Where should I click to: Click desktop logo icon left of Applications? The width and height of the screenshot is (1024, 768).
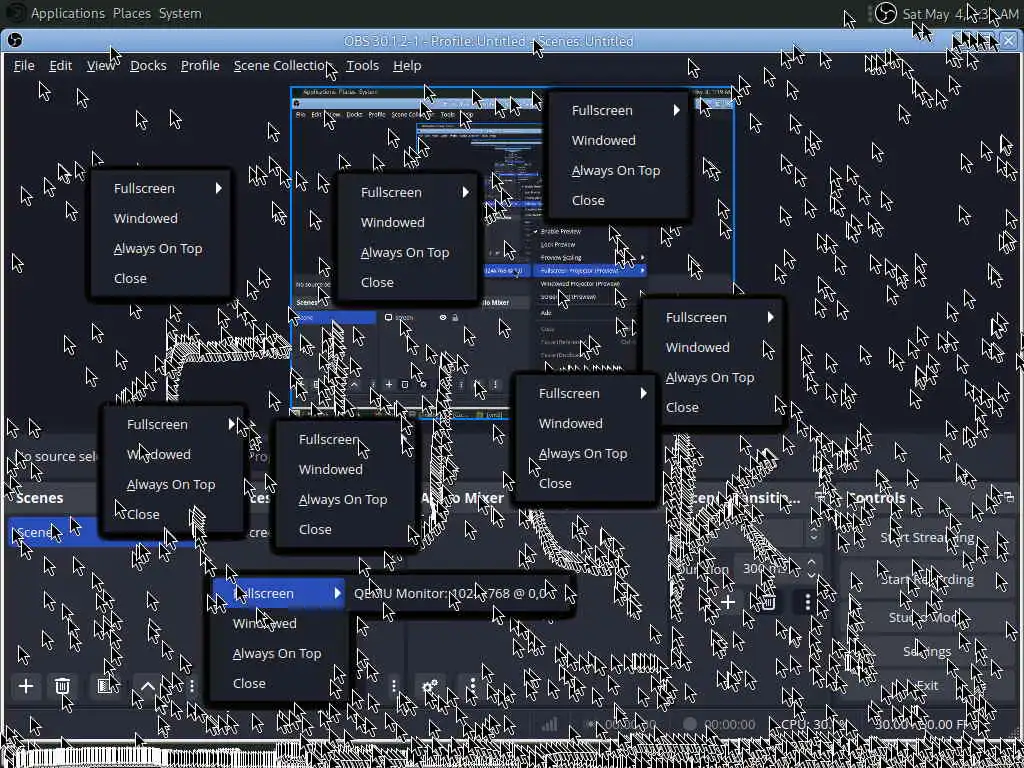16,13
